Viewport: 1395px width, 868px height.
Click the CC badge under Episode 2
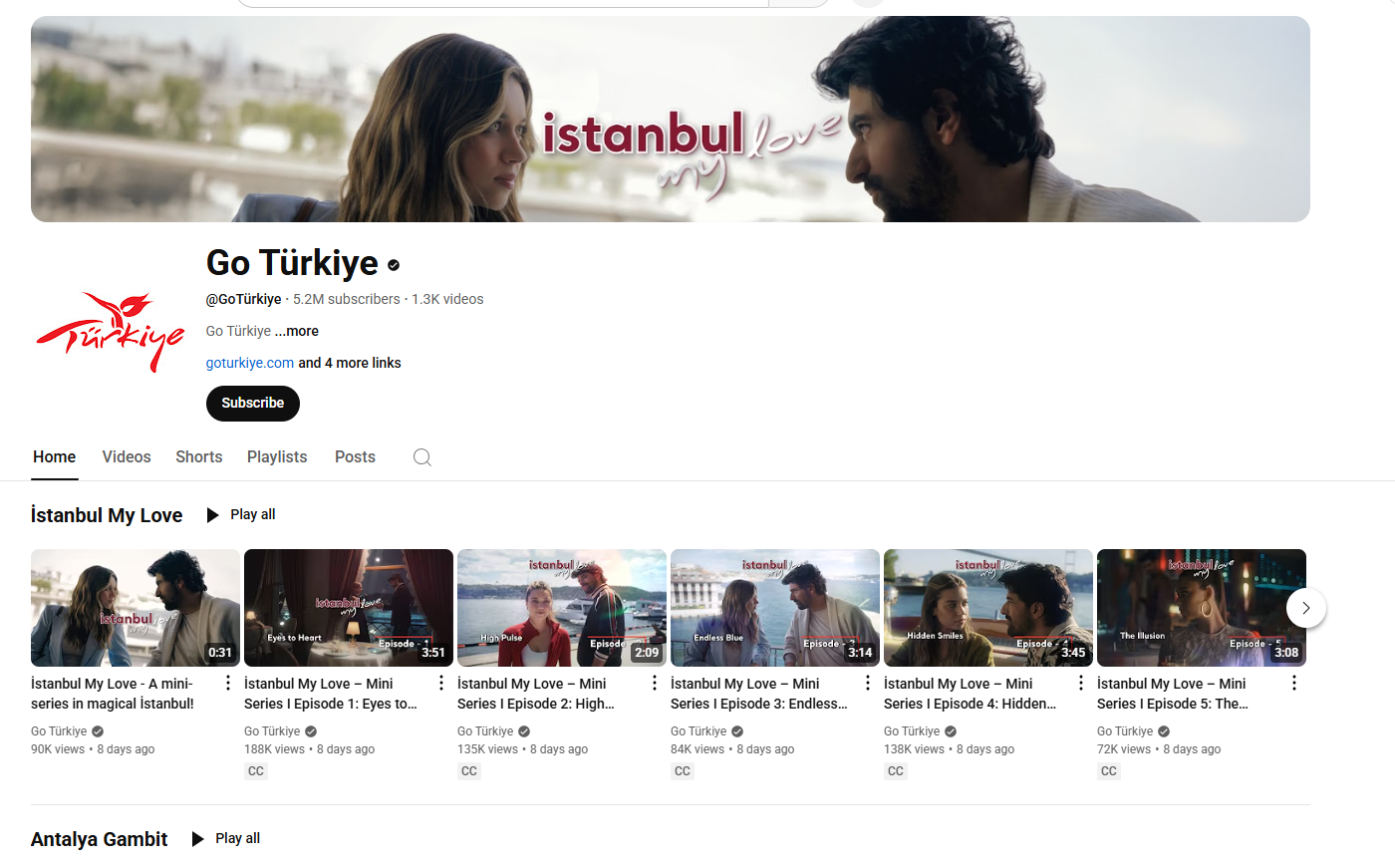click(469, 771)
